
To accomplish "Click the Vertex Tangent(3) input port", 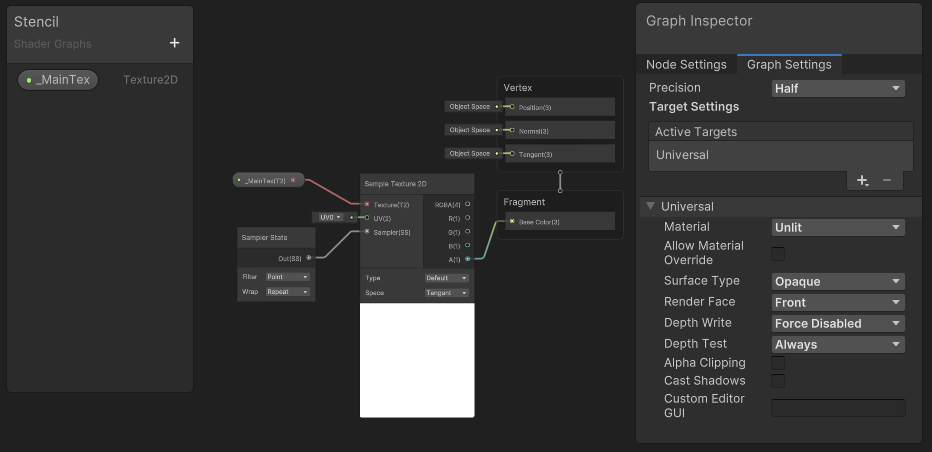I will tap(512, 154).
